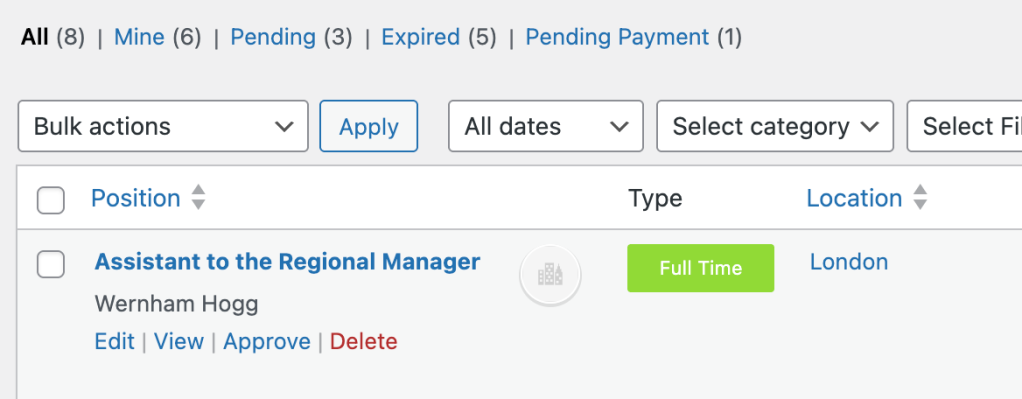Show All listings
The height and width of the screenshot is (399, 1022).
point(35,37)
